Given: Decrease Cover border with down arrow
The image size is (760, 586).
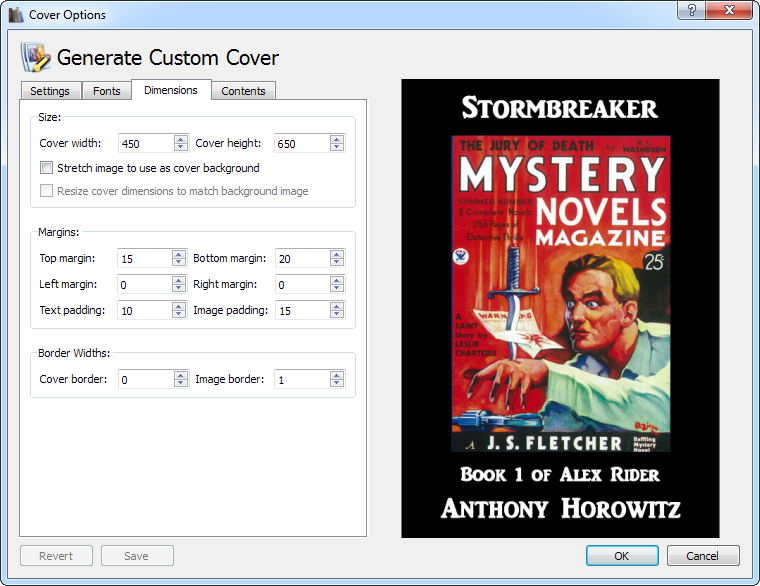Looking at the screenshot, I should click(181, 383).
